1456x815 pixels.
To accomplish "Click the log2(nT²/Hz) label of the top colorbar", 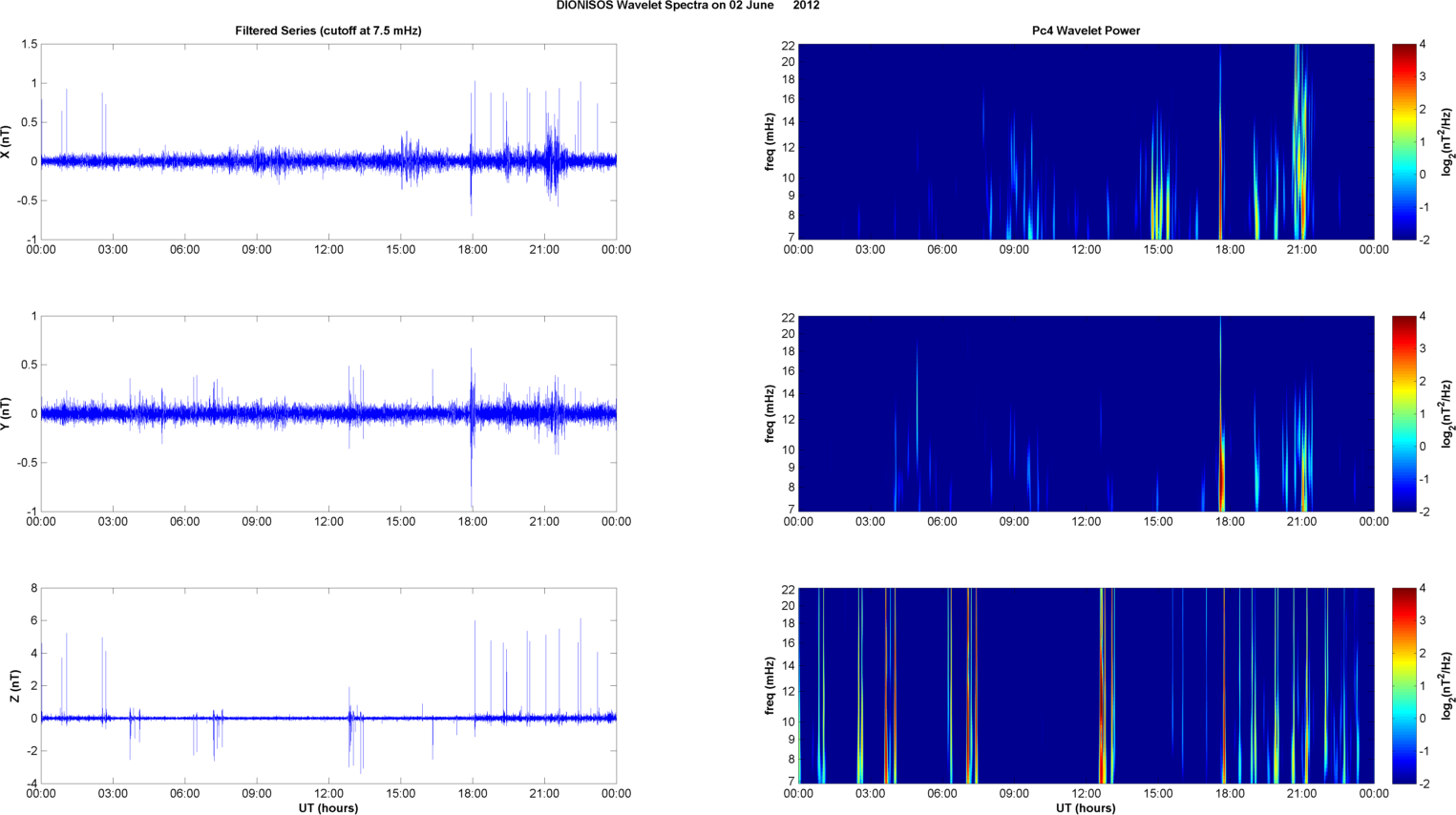I will coord(1447,141).
